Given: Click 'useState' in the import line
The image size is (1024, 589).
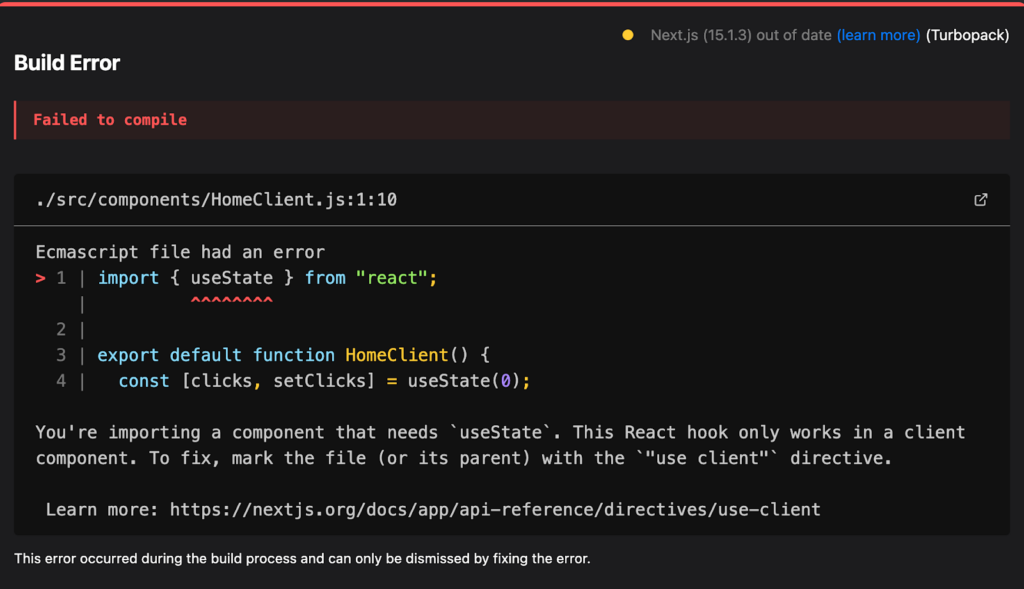Looking at the screenshot, I should pos(232,278).
